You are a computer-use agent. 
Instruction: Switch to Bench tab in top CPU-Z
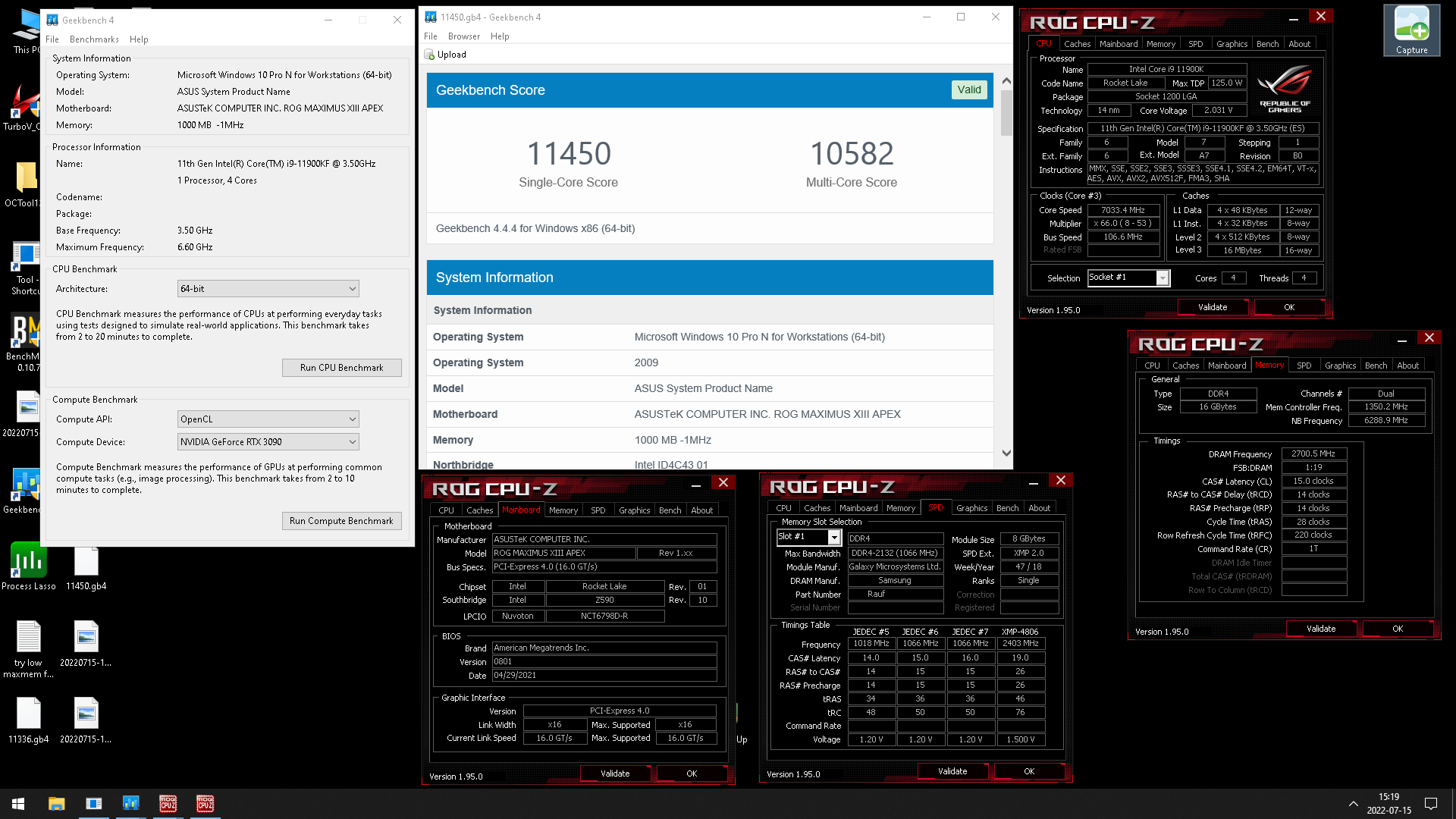point(1267,44)
